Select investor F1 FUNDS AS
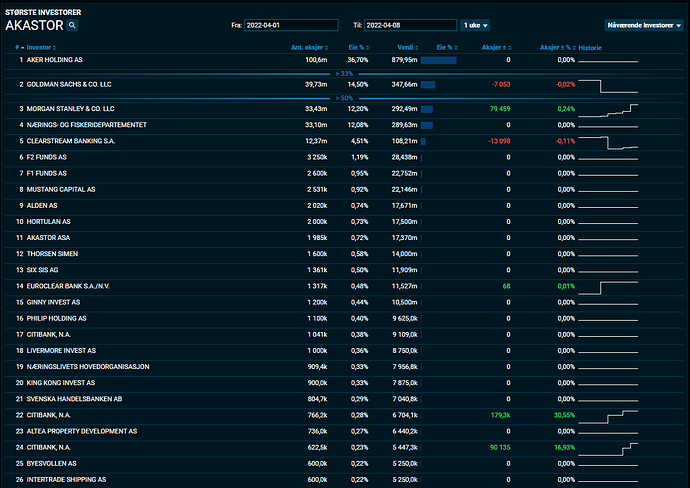690x488 pixels. (47, 173)
